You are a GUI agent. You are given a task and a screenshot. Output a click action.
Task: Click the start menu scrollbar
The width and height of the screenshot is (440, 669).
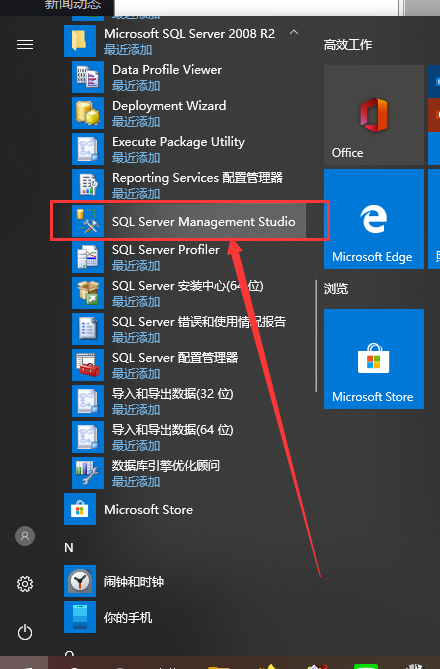(x=316, y=336)
